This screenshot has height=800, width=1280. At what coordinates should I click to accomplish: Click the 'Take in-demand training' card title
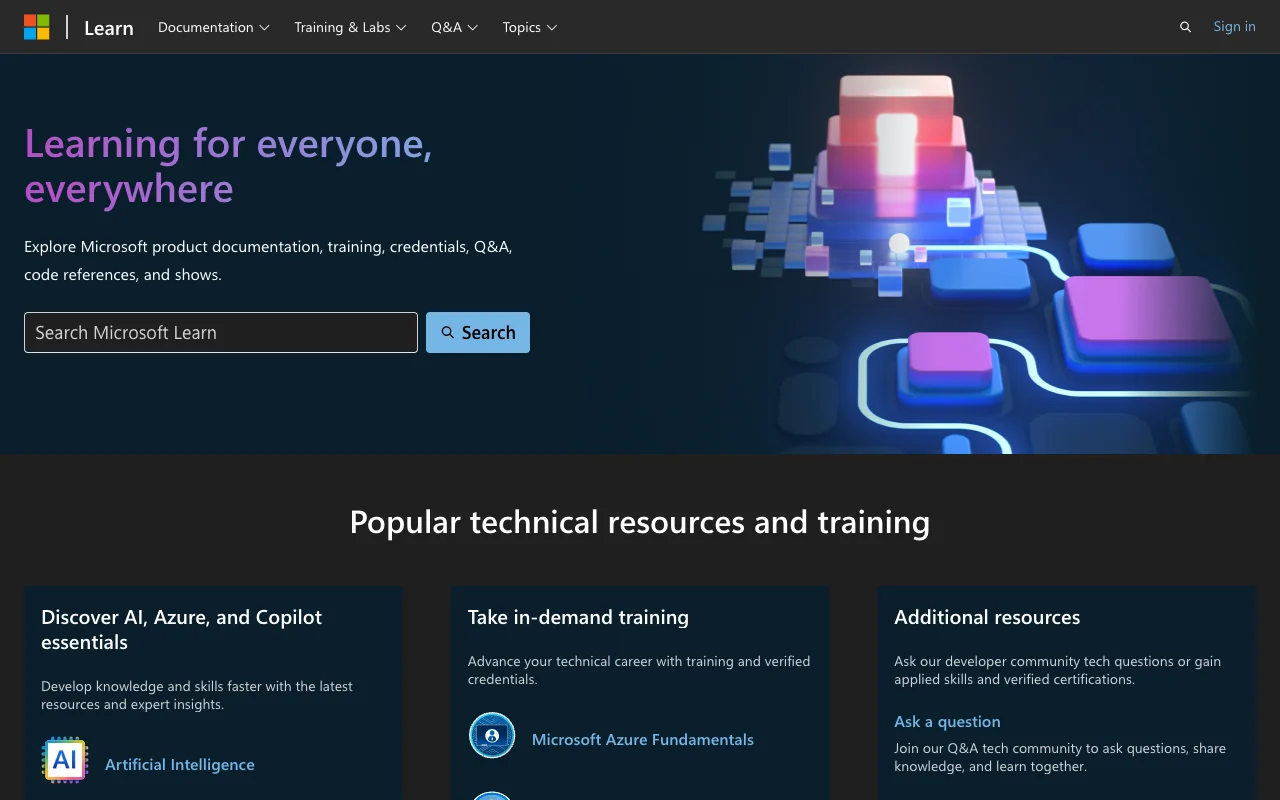pyautogui.click(x=578, y=617)
